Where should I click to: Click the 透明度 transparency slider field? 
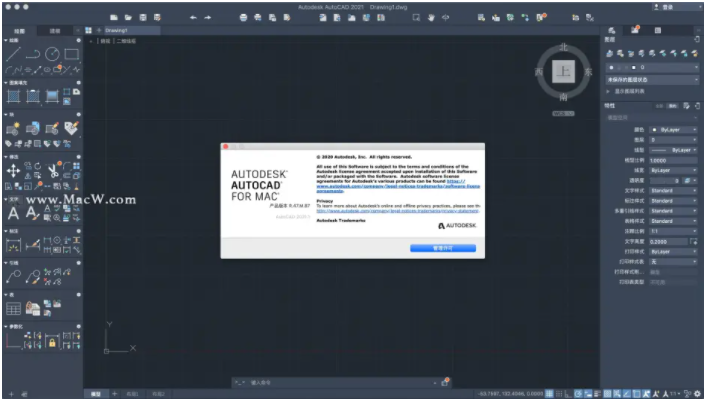click(665, 180)
